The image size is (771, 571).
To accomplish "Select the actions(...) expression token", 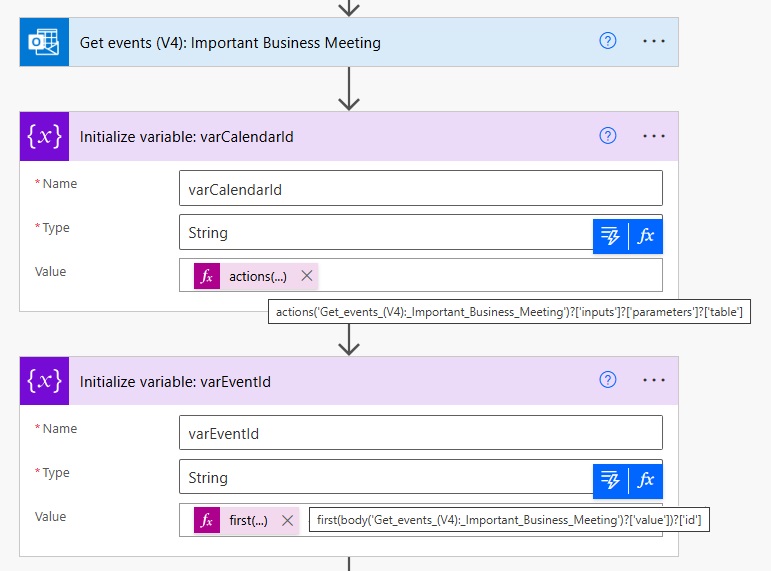I will coord(247,276).
